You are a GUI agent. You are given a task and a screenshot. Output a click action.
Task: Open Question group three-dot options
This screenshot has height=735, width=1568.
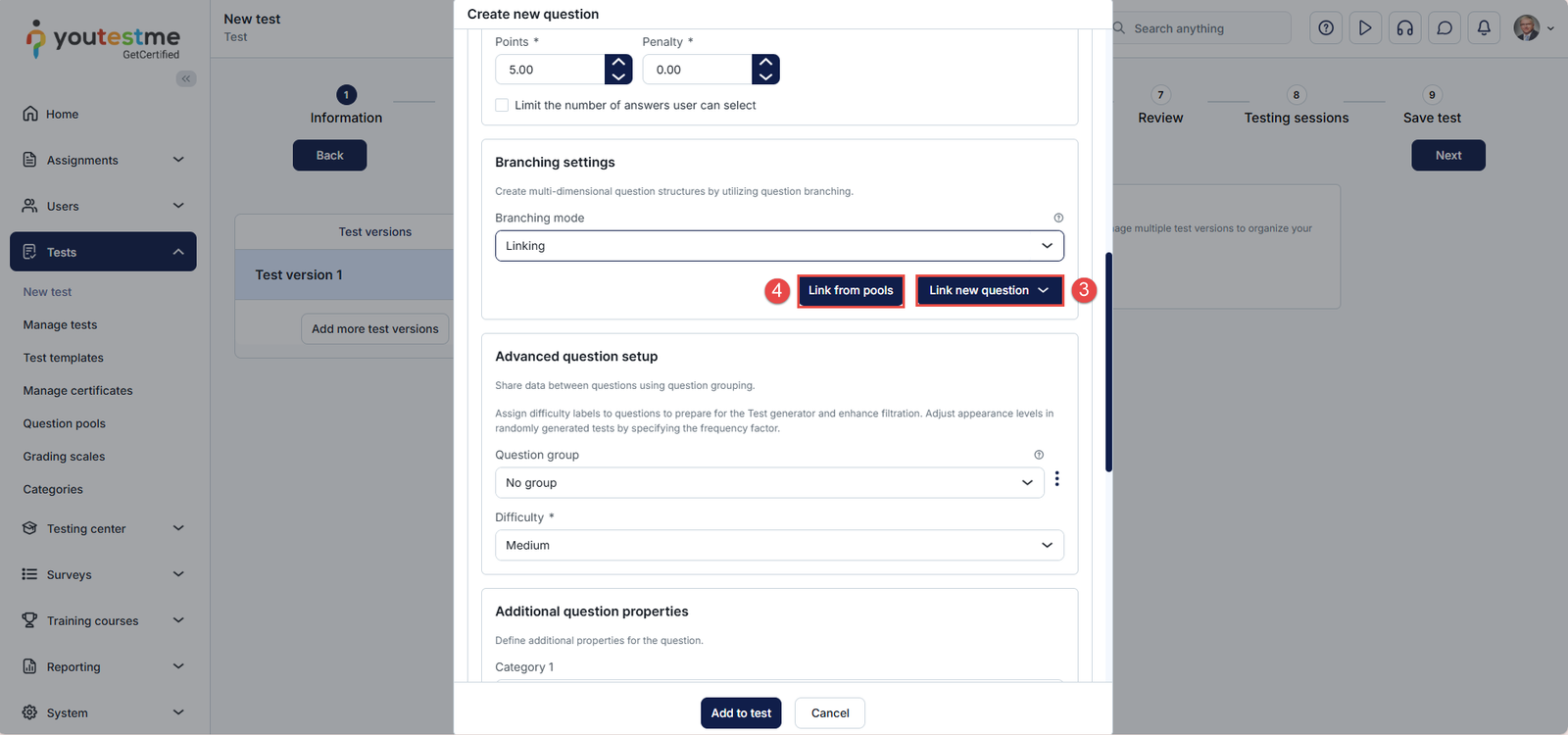1056,479
